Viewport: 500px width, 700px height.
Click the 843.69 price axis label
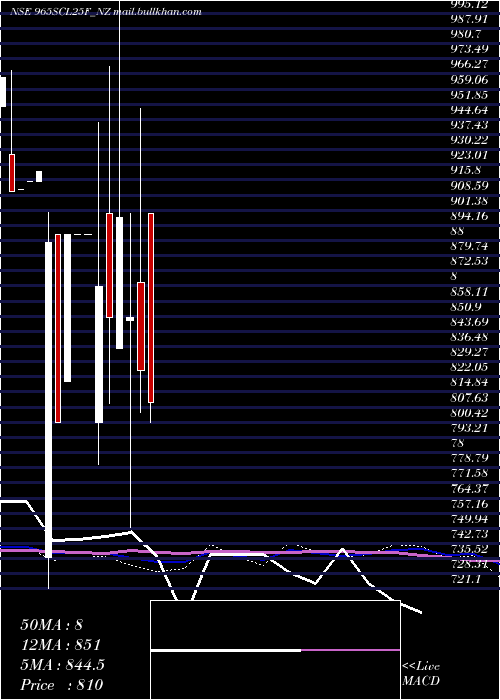[469, 321]
